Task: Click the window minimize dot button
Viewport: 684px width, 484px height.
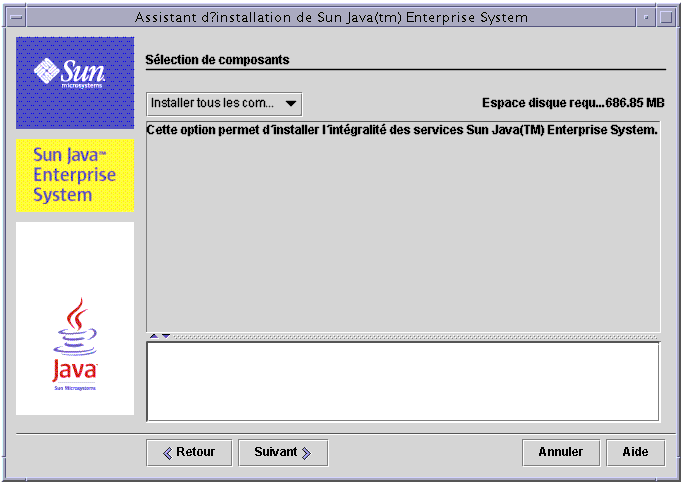Action: point(646,17)
